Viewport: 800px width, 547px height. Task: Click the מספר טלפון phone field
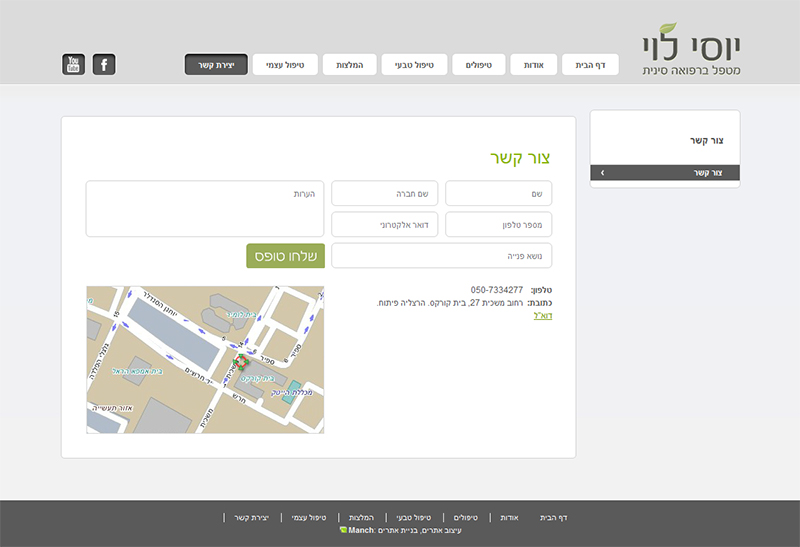point(498,225)
